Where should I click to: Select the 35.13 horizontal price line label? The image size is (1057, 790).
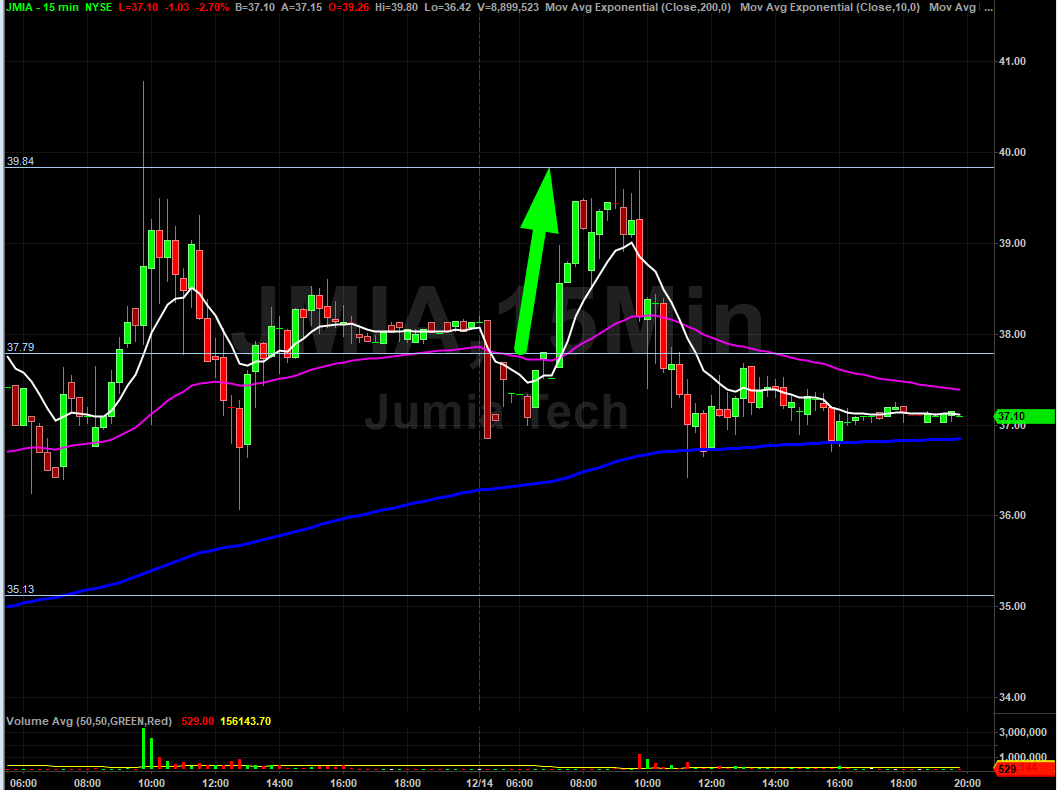tap(20, 590)
